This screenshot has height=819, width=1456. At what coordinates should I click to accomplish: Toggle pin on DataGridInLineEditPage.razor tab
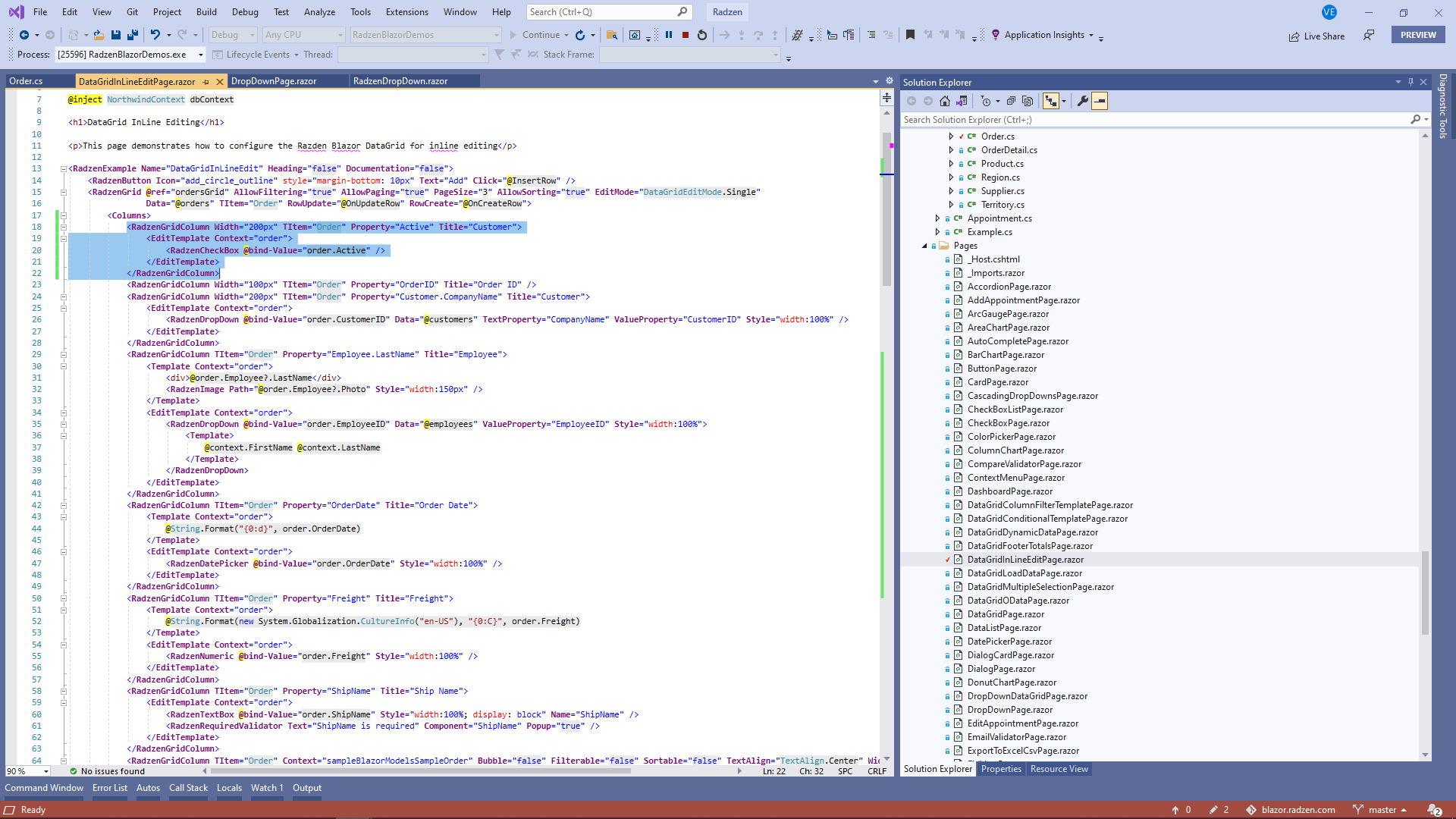pyautogui.click(x=206, y=81)
